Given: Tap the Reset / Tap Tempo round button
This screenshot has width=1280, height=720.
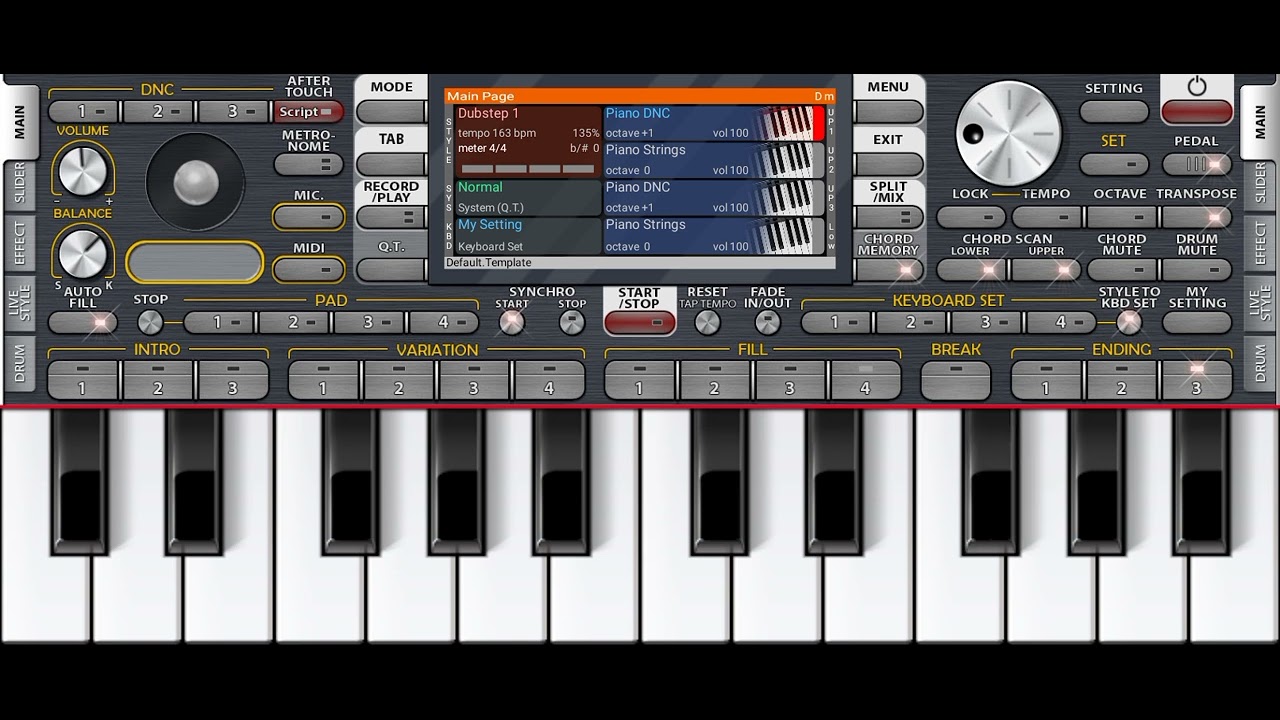Looking at the screenshot, I should [x=707, y=322].
